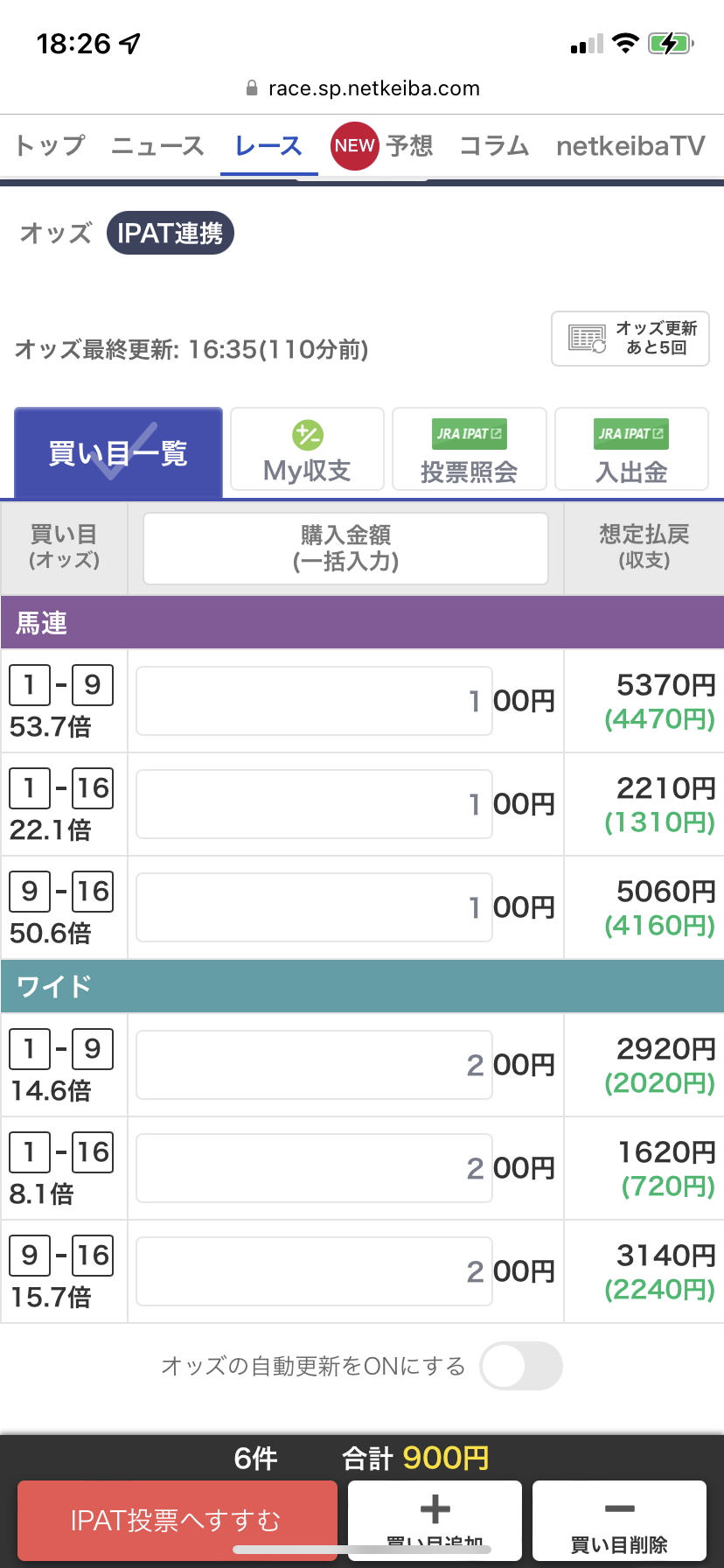The height and width of the screenshot is (1568, 724).
Task: Tap amount field for 馬連 1-16
Action: tap(314, 804)
